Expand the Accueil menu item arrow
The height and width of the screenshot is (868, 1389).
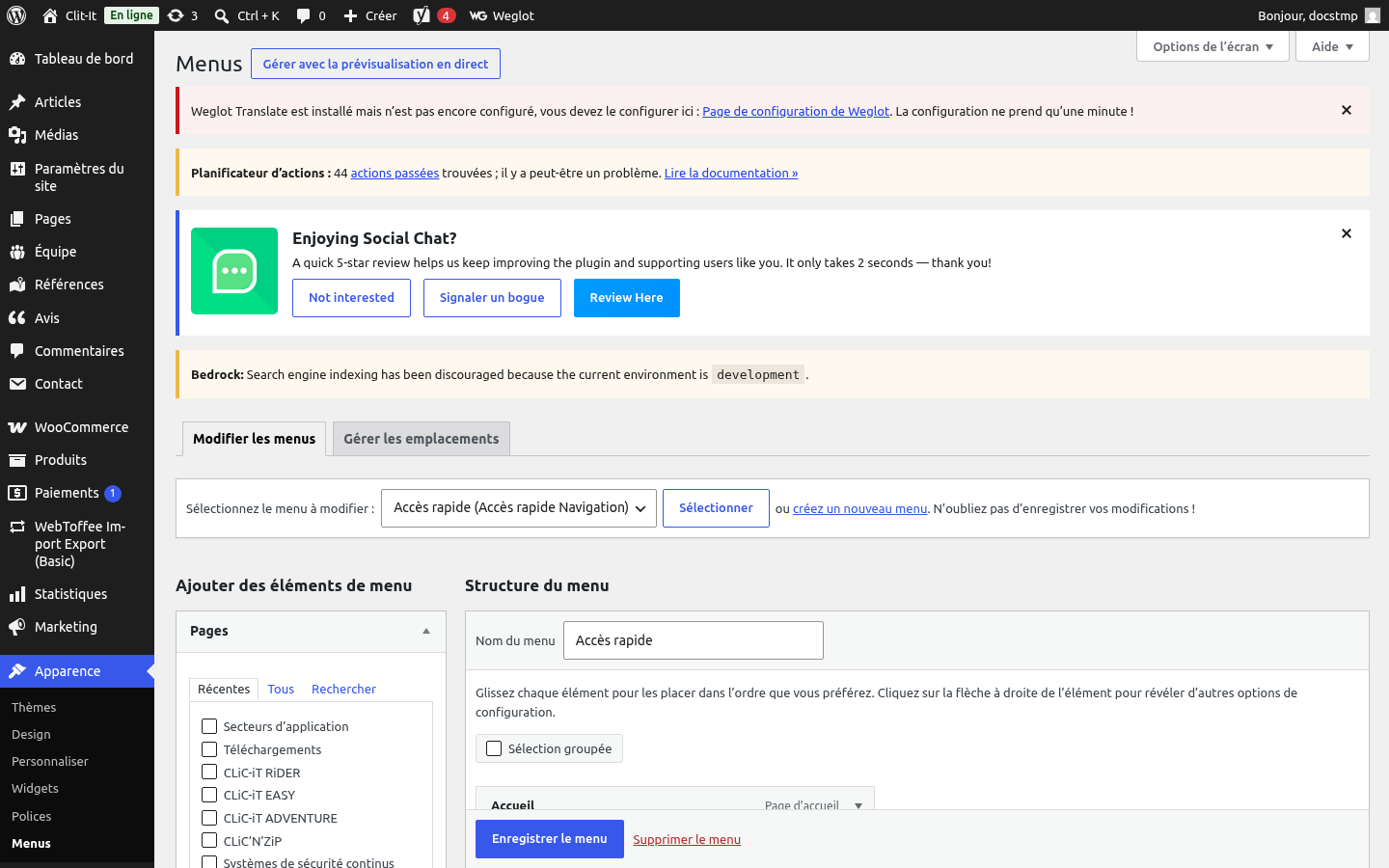click(858, 805)
